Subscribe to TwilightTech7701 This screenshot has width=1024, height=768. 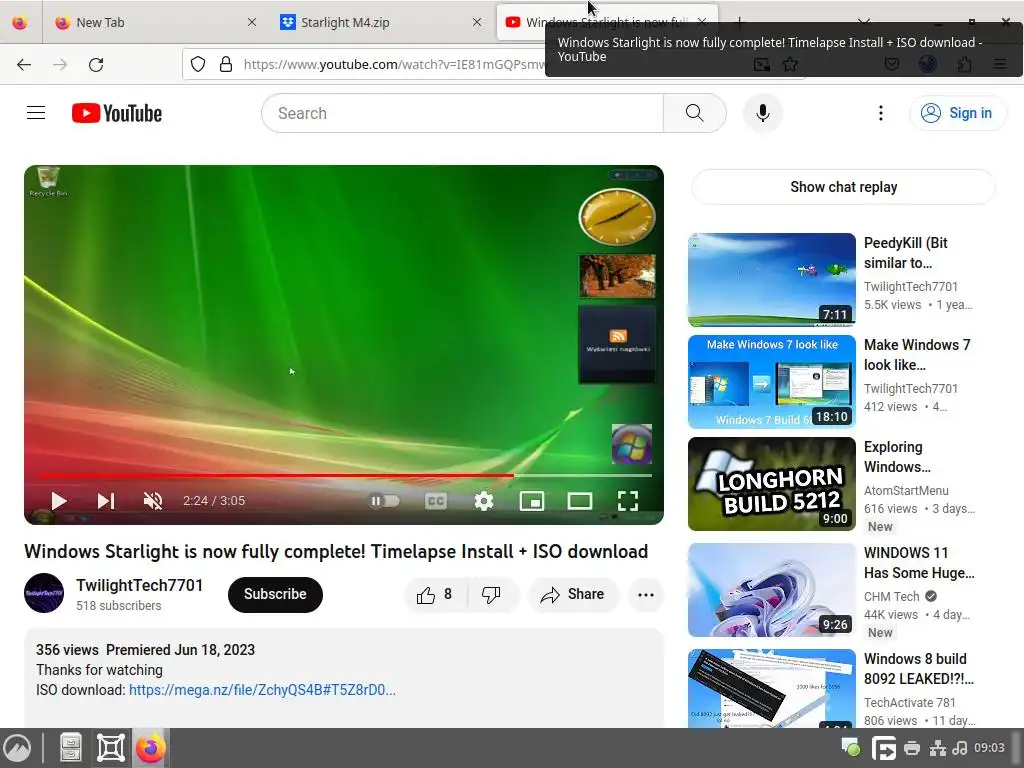click(x=275, y=594)
